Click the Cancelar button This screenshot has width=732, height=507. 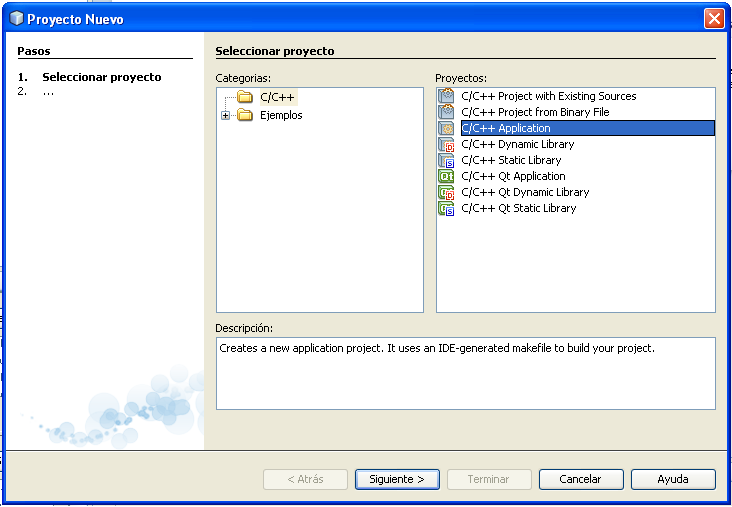pyautogui.click(x=581, y=479)
